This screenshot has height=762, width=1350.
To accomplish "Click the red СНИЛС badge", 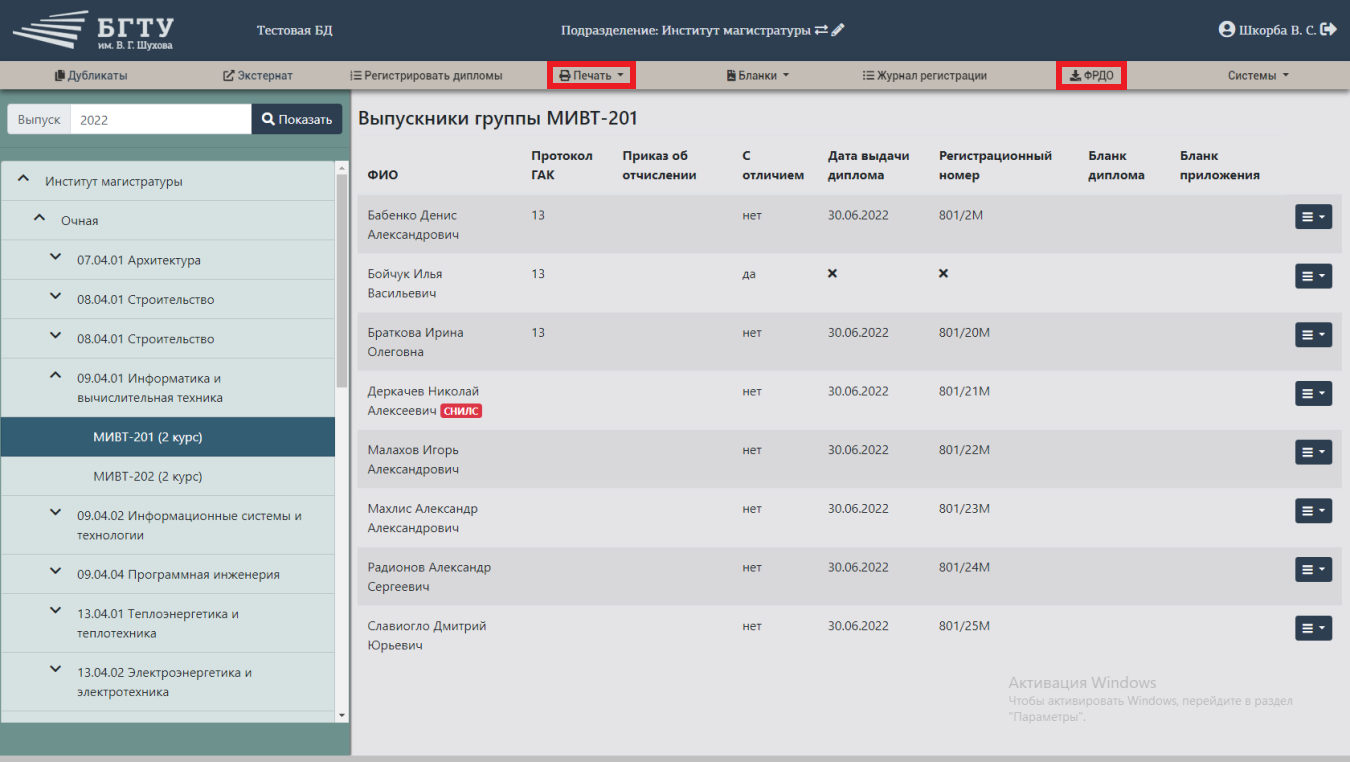I will click(x=461, y=411).
